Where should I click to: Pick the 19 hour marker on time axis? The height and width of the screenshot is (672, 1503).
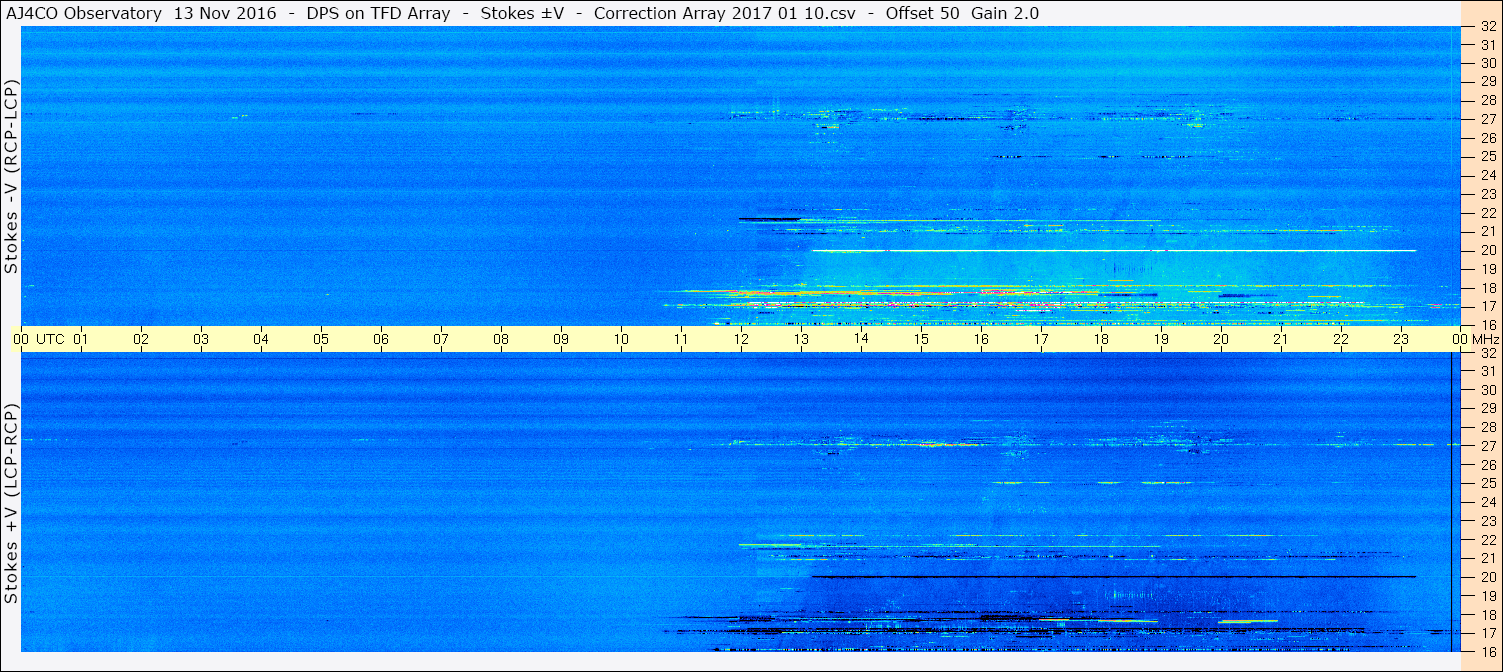point(1161,340)
